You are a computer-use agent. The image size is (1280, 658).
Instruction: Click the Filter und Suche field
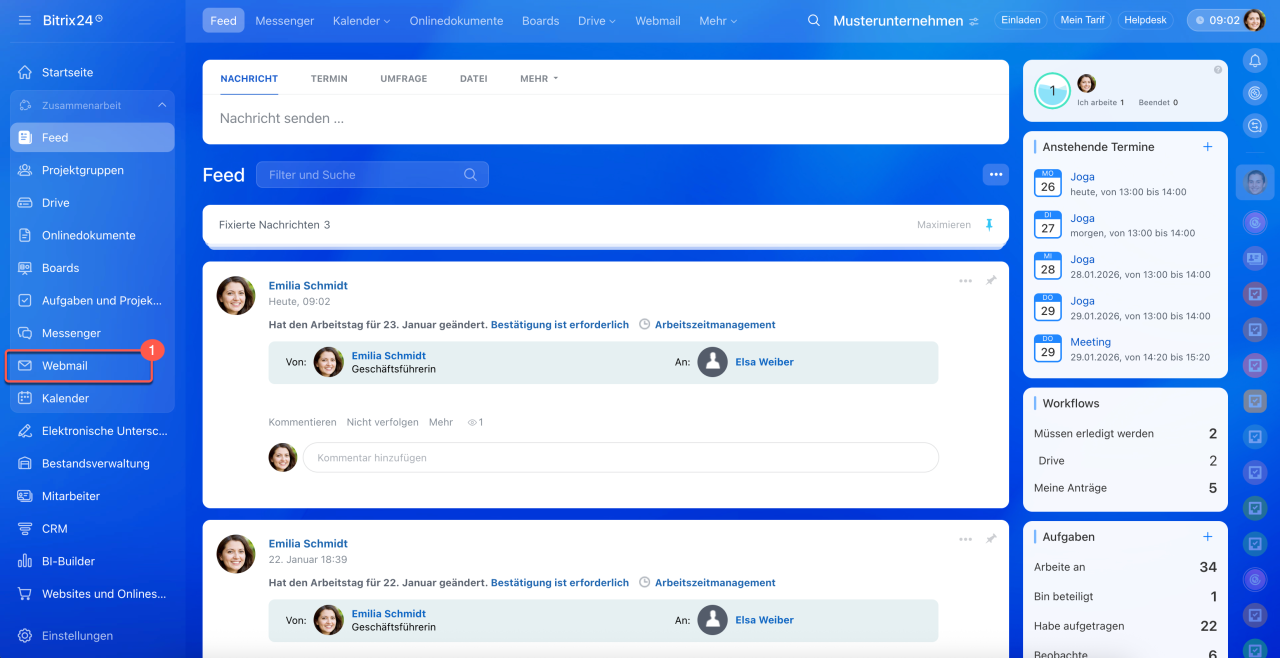tap(360, 175)
